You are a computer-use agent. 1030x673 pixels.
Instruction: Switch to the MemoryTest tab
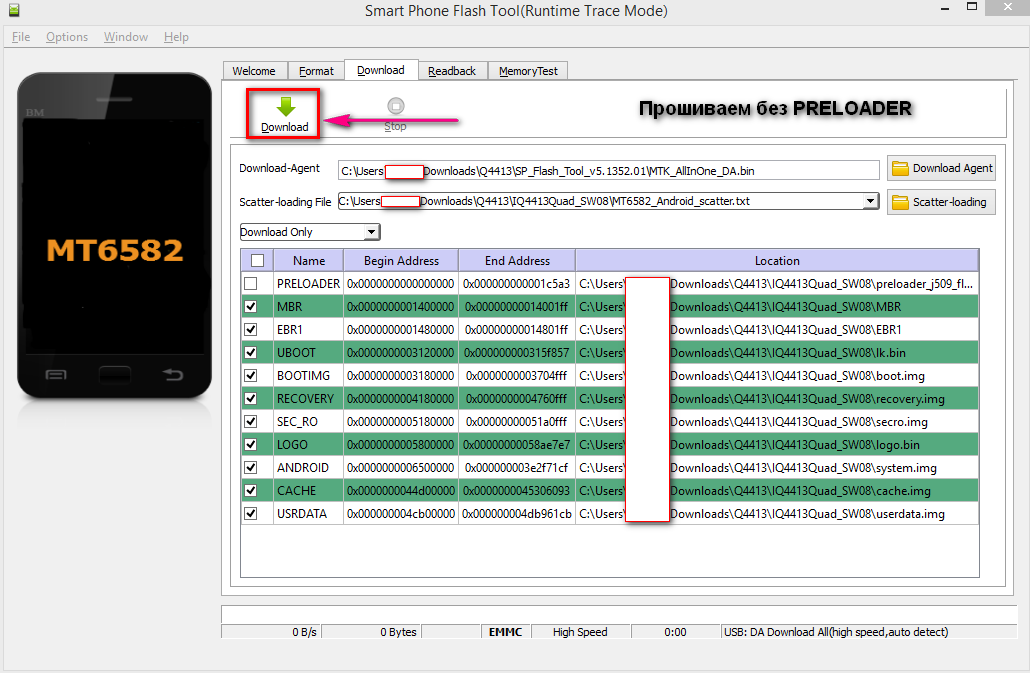tap(528, 71)
